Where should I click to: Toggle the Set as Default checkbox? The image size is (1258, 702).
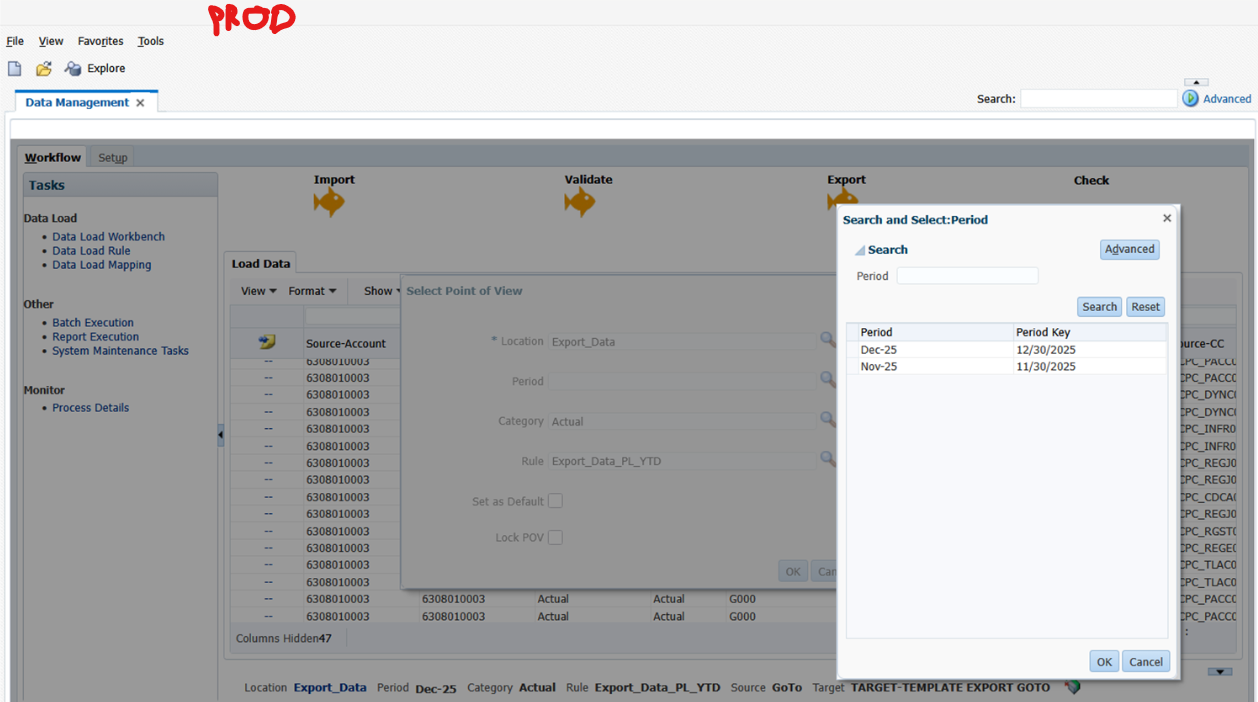point(555,501)
